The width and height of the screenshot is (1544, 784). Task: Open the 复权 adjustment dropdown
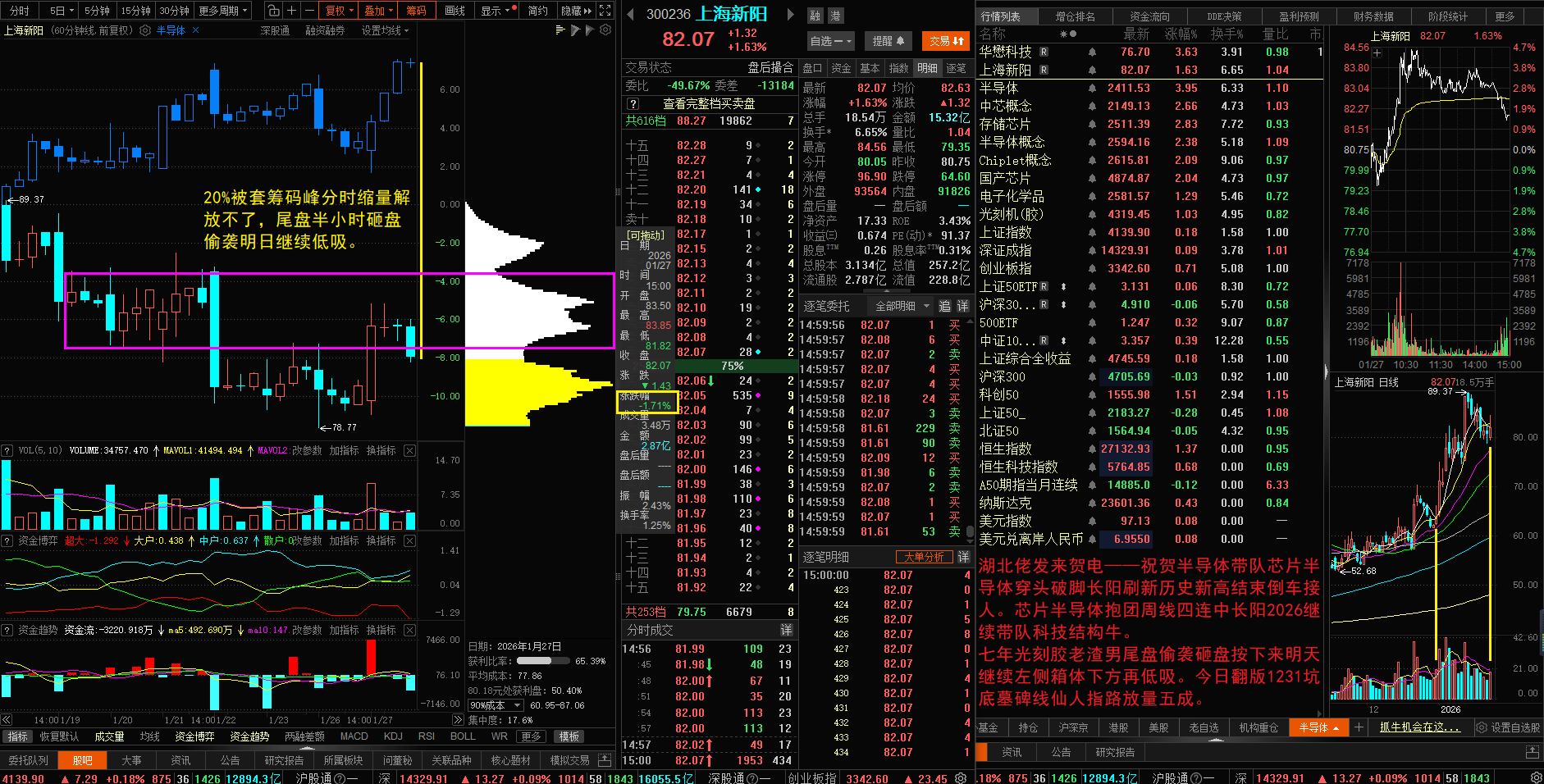tap(339, 11)
